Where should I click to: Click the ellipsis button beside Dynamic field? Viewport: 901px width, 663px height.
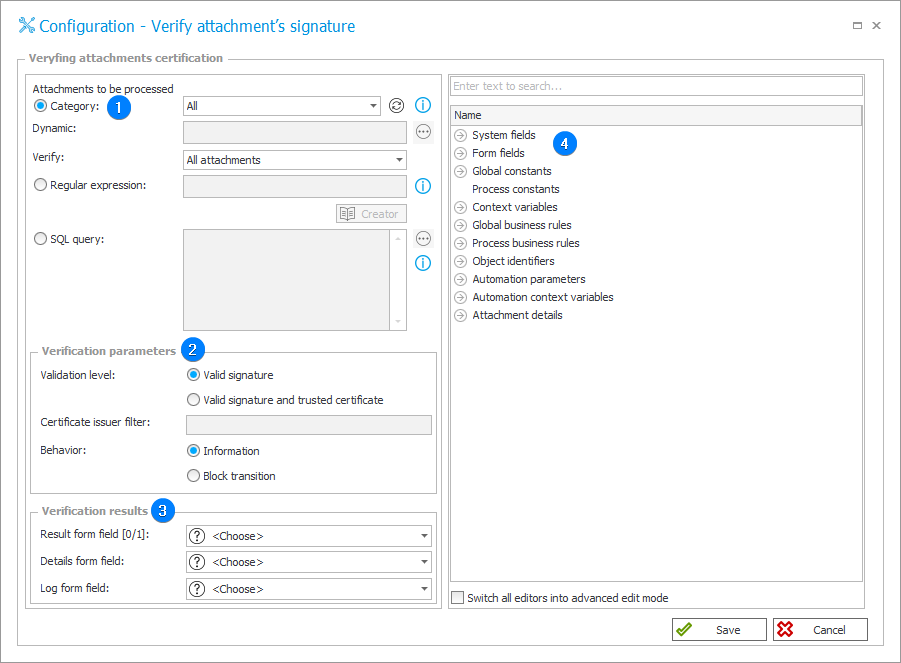pyautogui.click(x=423, y=132)
